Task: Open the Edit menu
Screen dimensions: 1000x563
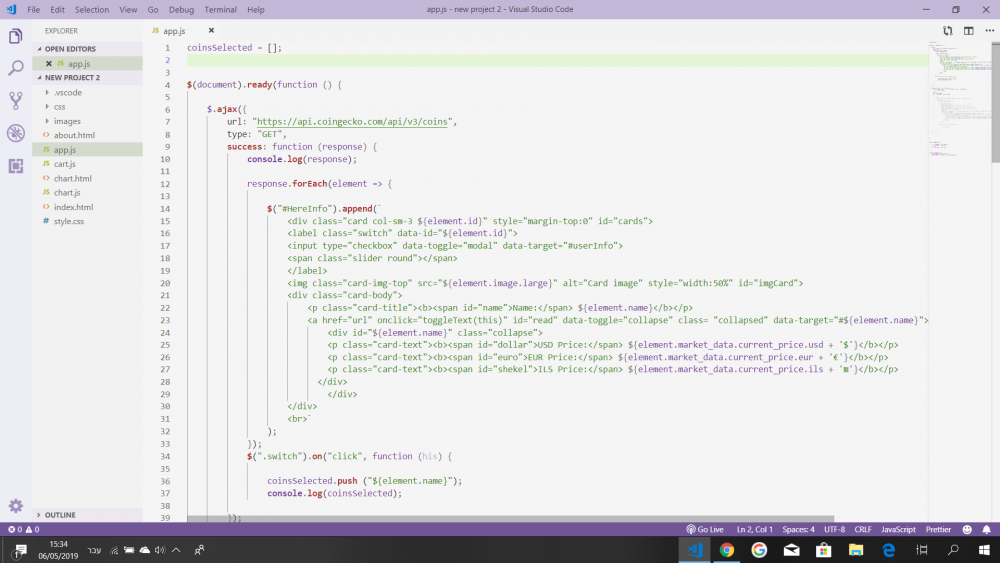Action: pos(57,10)
